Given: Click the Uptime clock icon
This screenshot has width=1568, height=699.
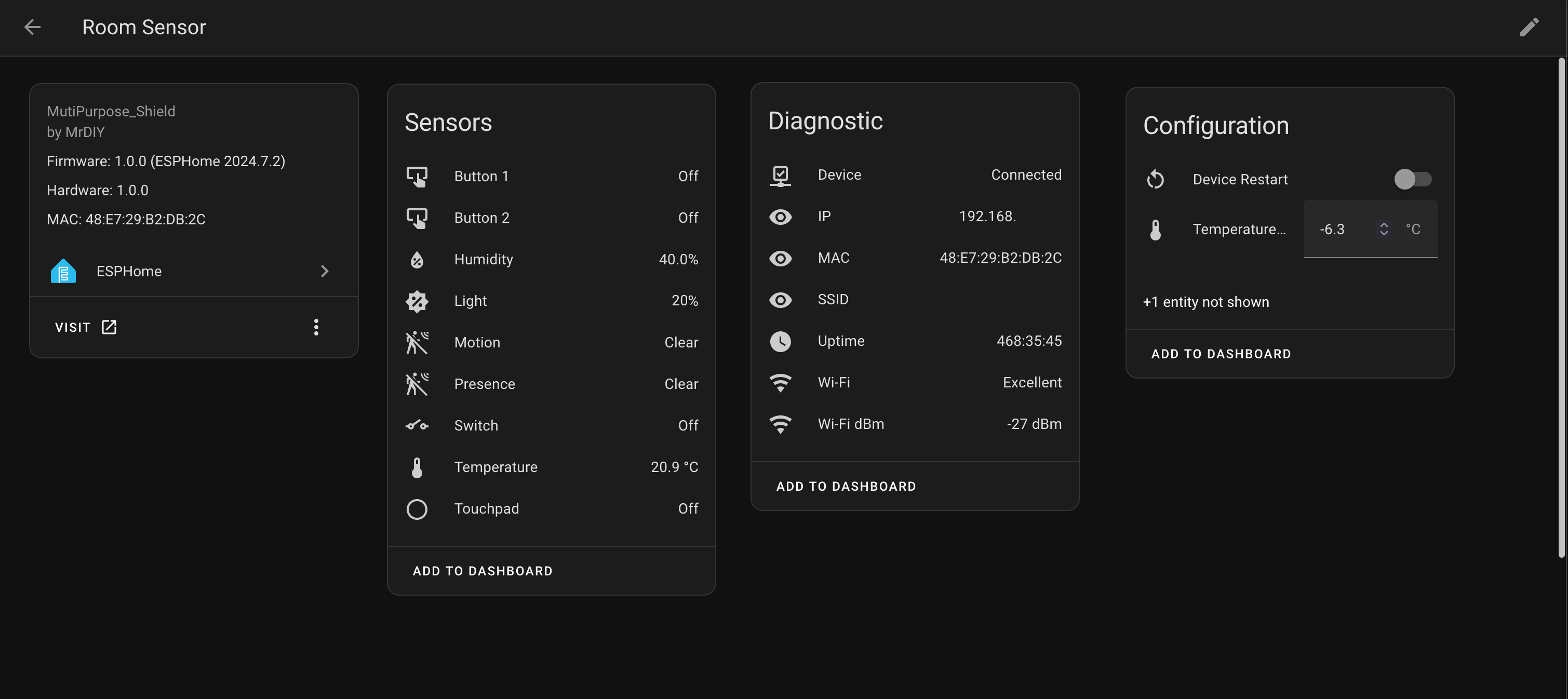Looking at the screenshot, I should [x=779, y=340].
